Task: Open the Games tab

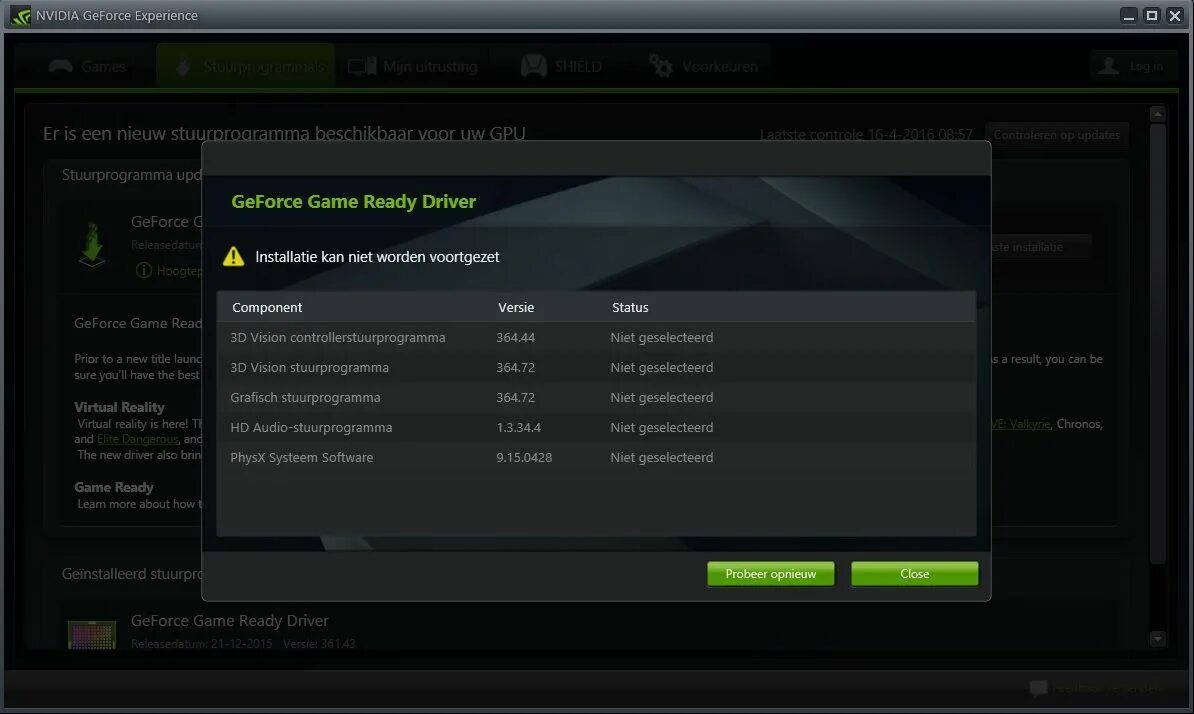Action: [x=86, y=66]
